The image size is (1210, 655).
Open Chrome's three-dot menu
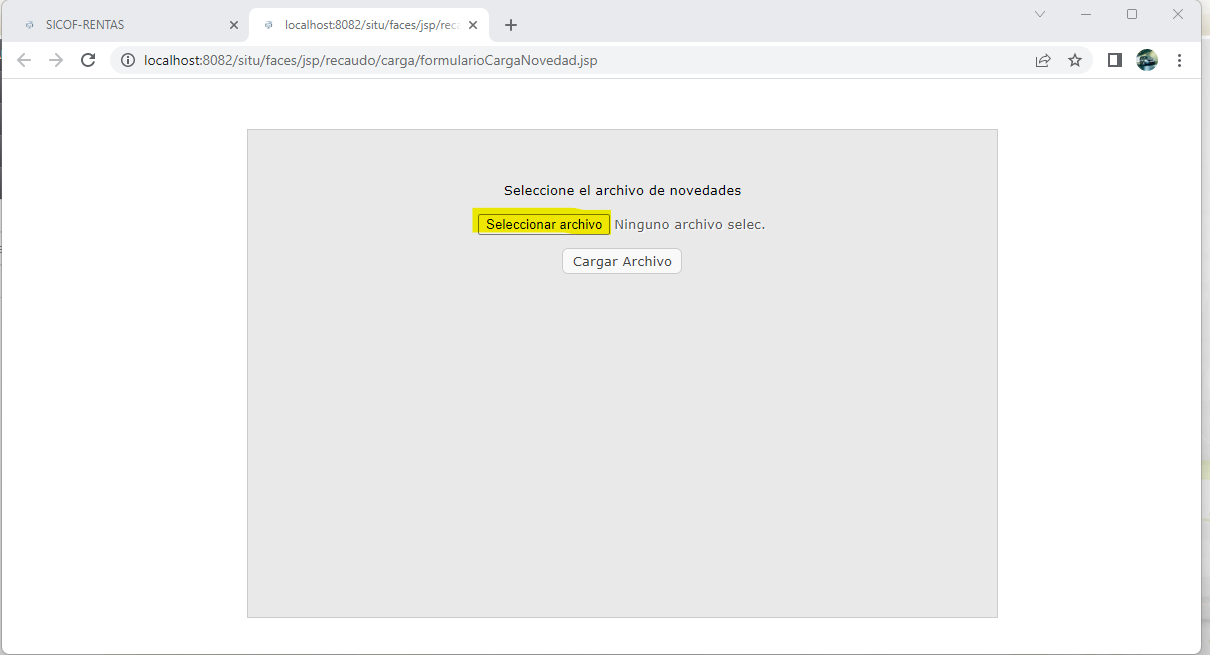pos(1179,60)
